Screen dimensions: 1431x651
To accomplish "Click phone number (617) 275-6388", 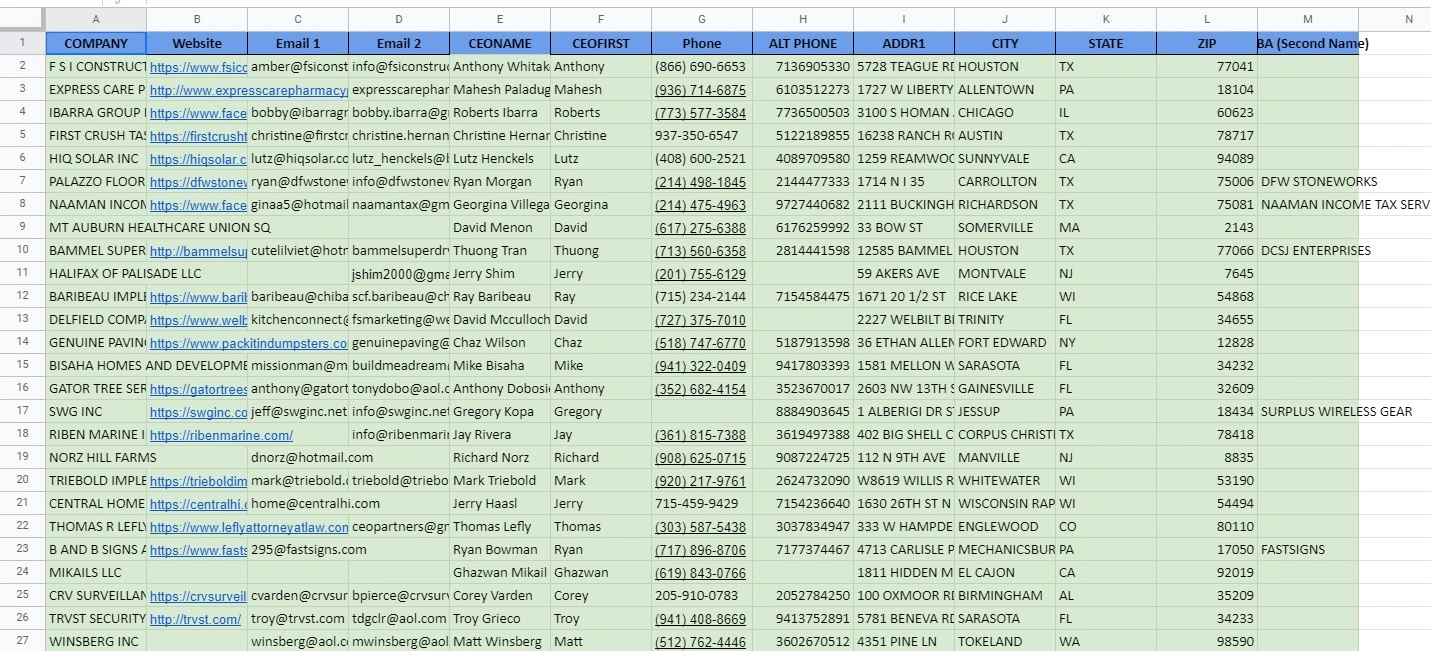I will [700, 228].
